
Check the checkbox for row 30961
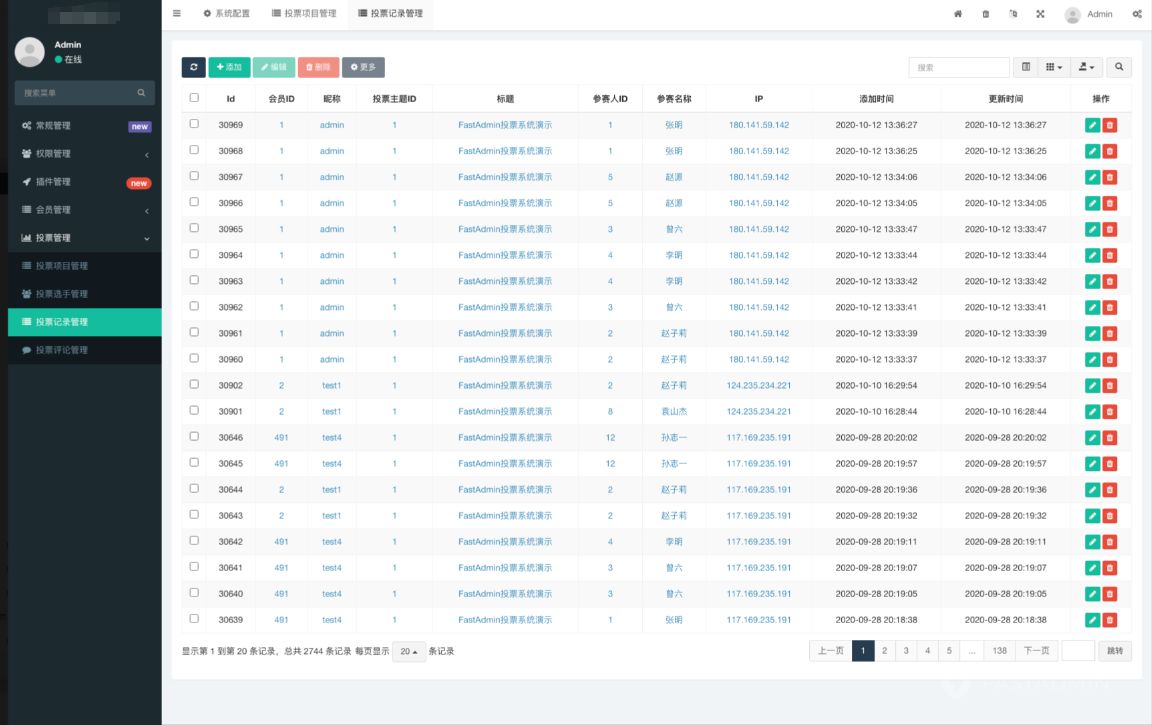194,332
